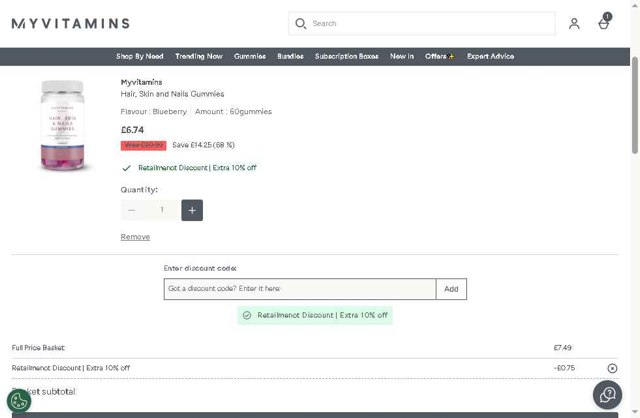Screen dimensions: 640x418
Task: Click the green Retailmenot Discount applied banner
Action: [x=315, y=315]
